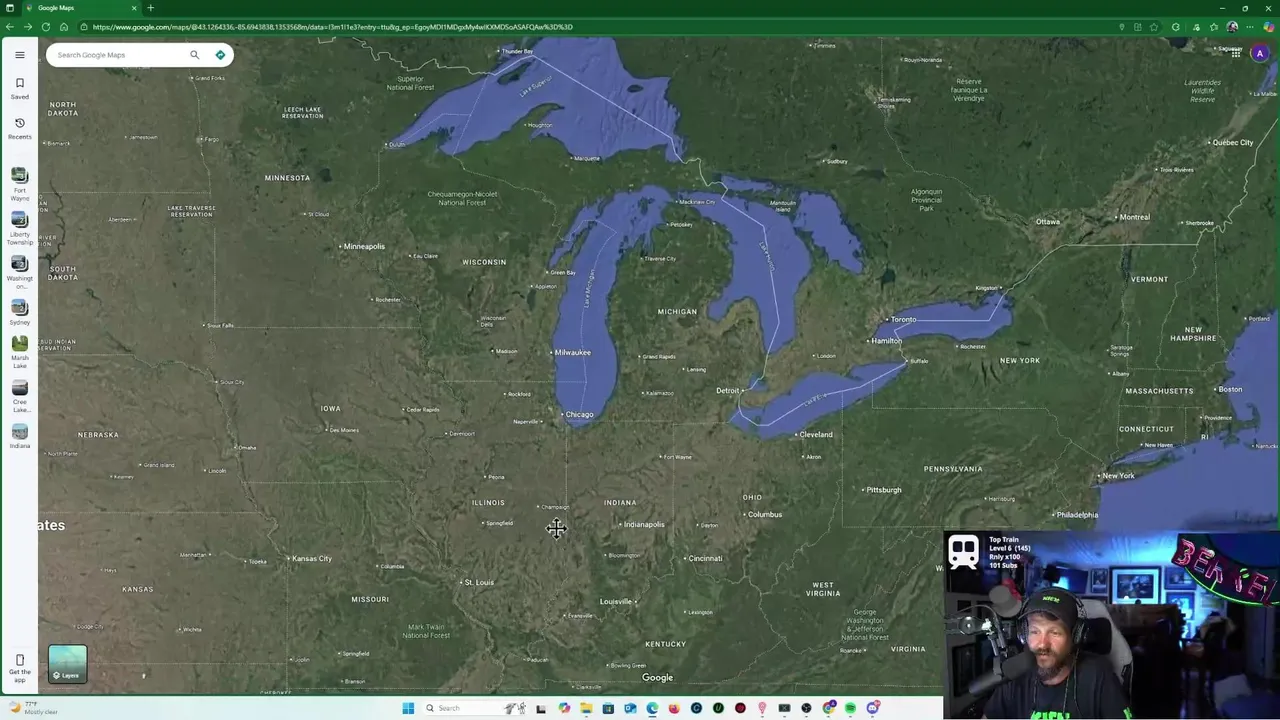Screen dimensions: 1280x720
Task: Open the tab actions menu
Action: point(10,8)
